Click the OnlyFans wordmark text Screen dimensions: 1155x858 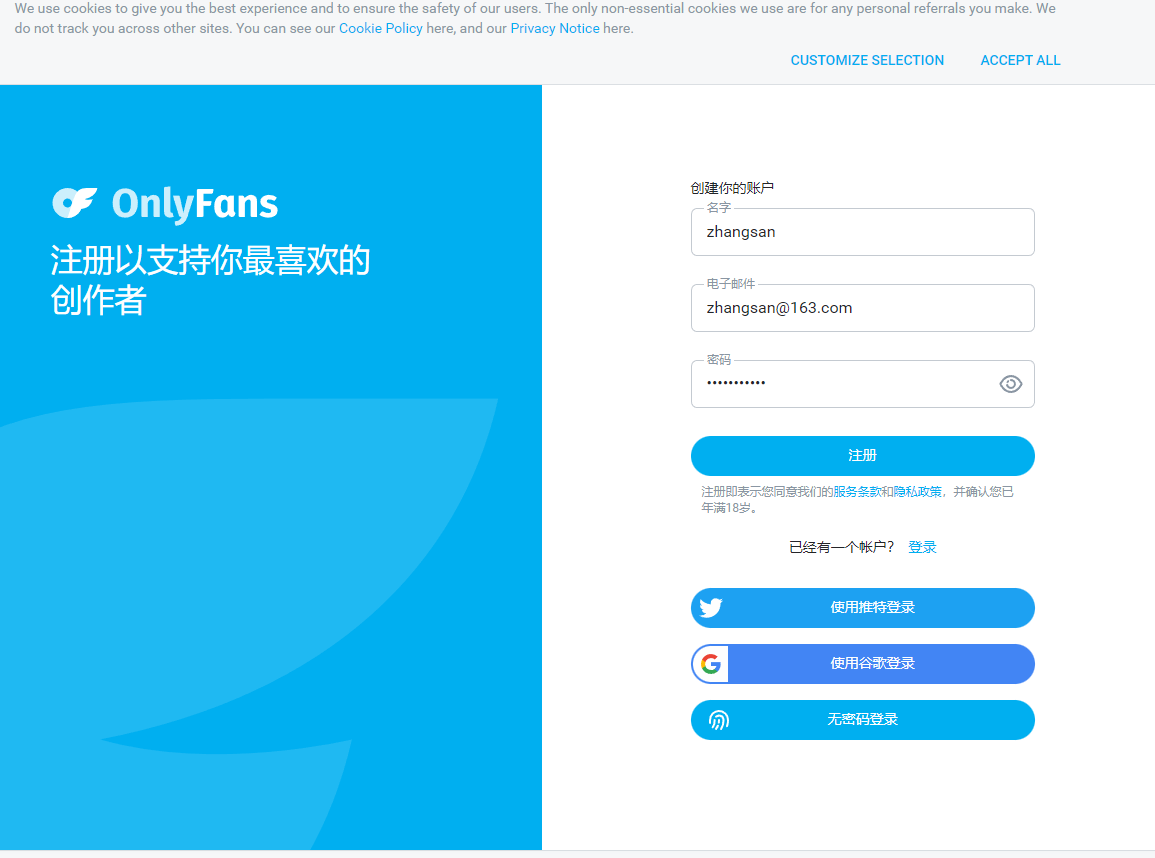194,204
